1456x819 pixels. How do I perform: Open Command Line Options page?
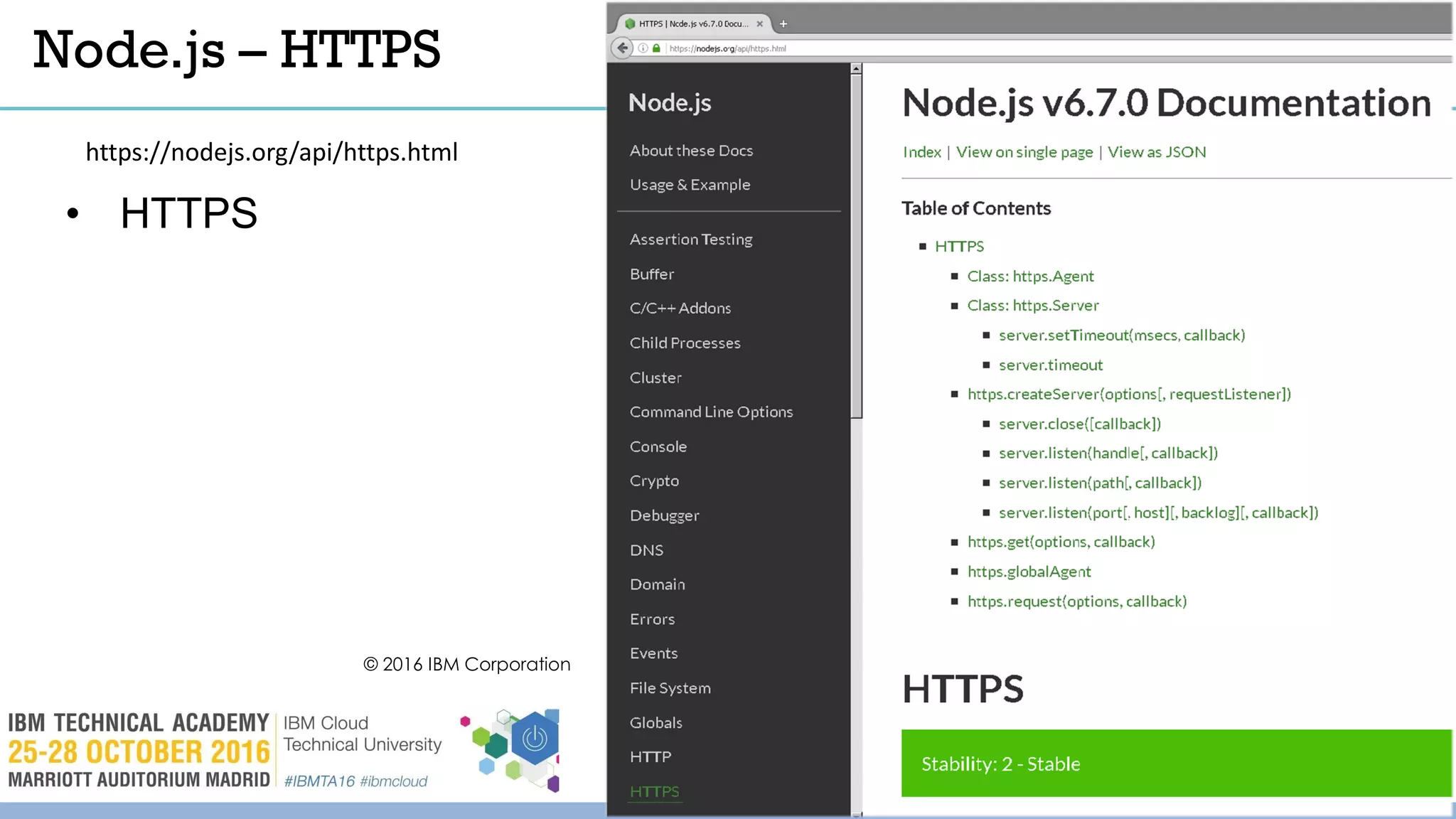[711, 412]
